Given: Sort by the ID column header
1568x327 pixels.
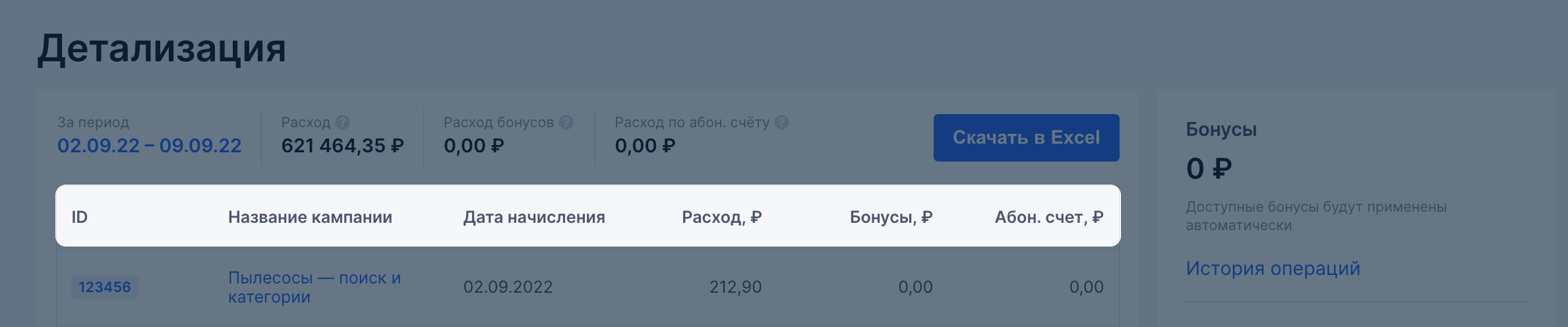Looking at the screenshot, I should (79, 217).
